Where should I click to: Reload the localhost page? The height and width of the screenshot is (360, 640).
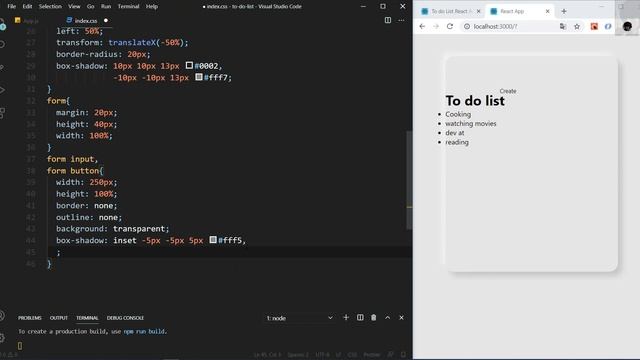coord(450,27)
